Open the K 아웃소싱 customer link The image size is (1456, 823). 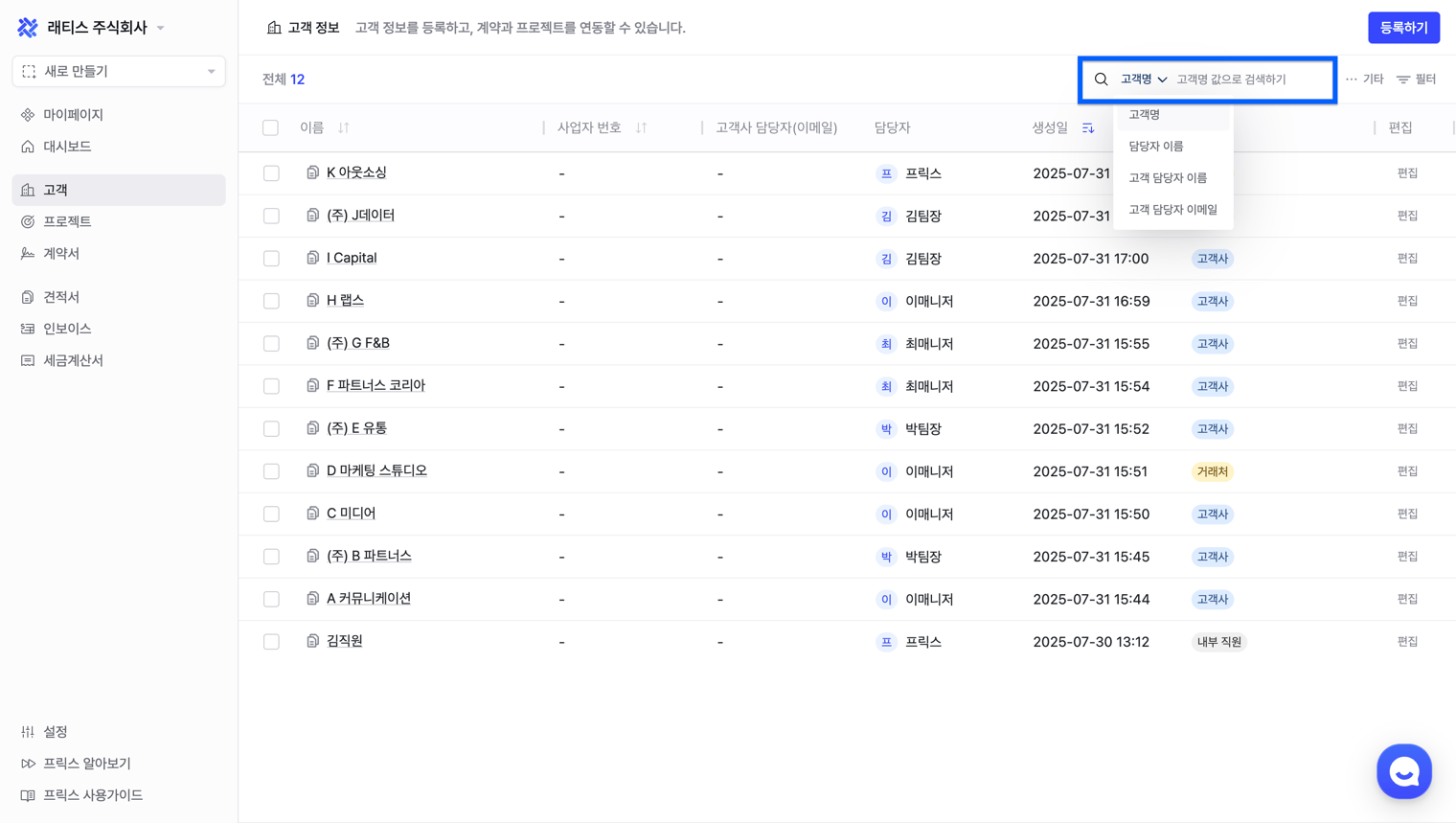pos(356,172)
